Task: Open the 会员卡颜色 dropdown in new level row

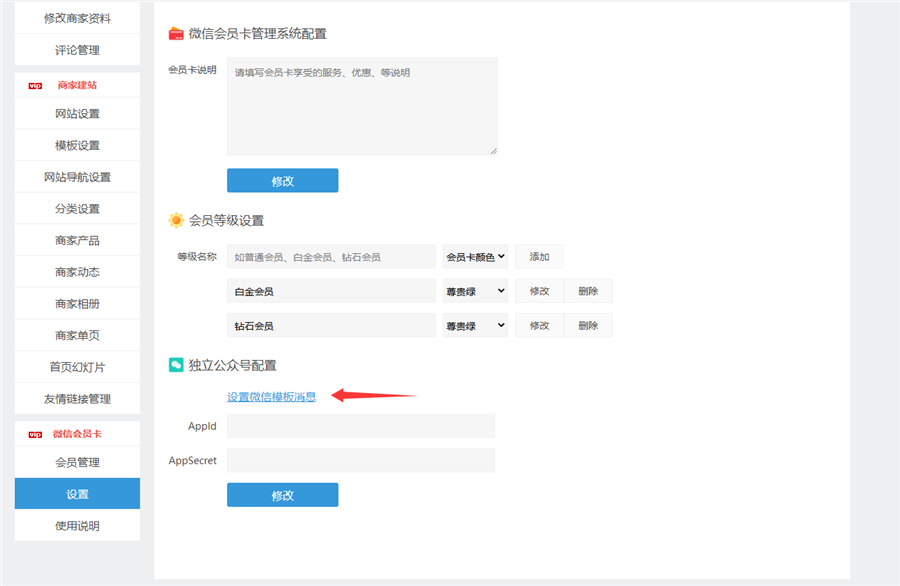Action: click(475, 257)
